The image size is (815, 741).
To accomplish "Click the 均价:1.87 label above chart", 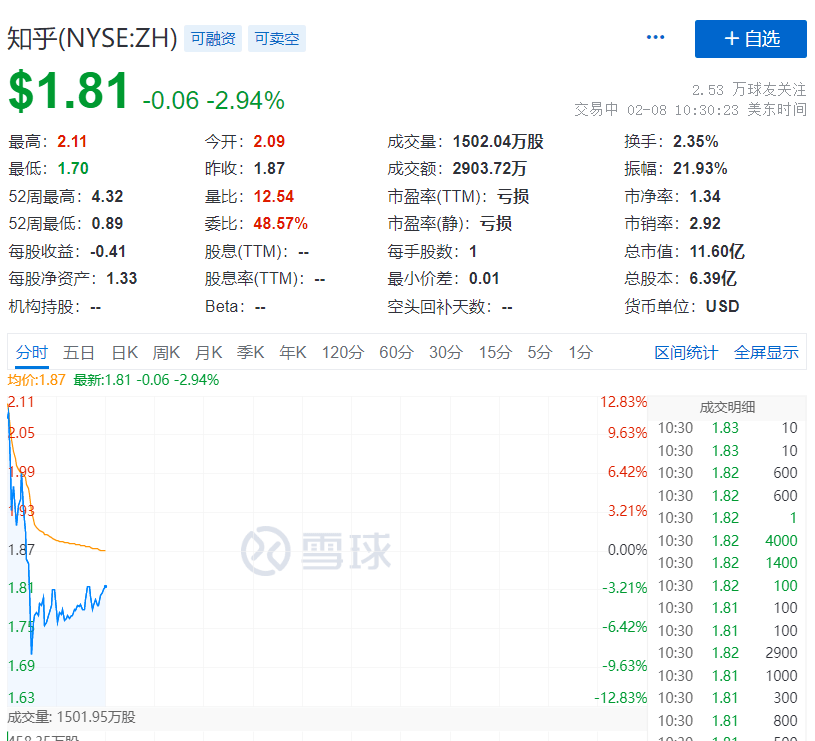I will pos(36,380).
